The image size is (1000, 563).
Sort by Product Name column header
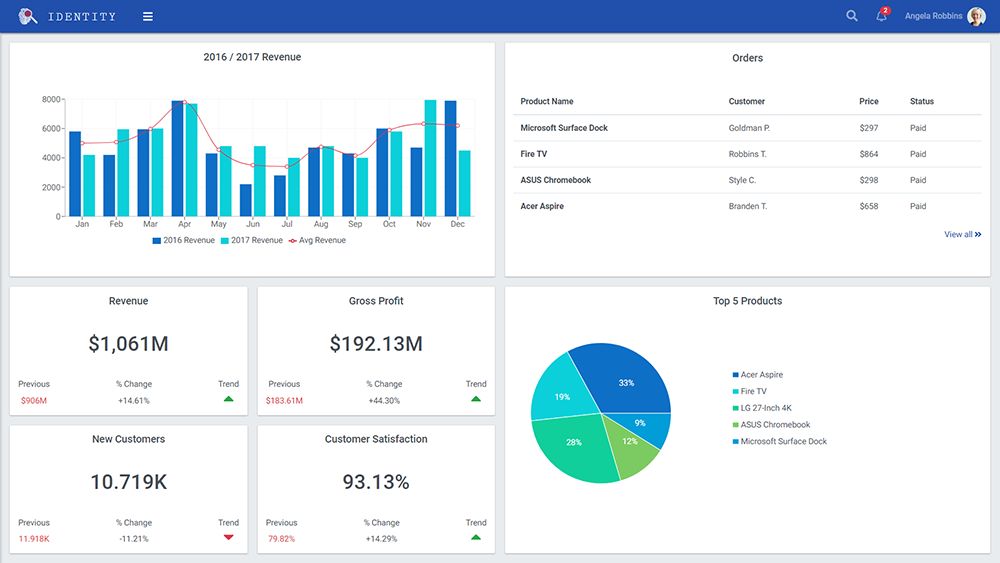(x=547, y=102)
